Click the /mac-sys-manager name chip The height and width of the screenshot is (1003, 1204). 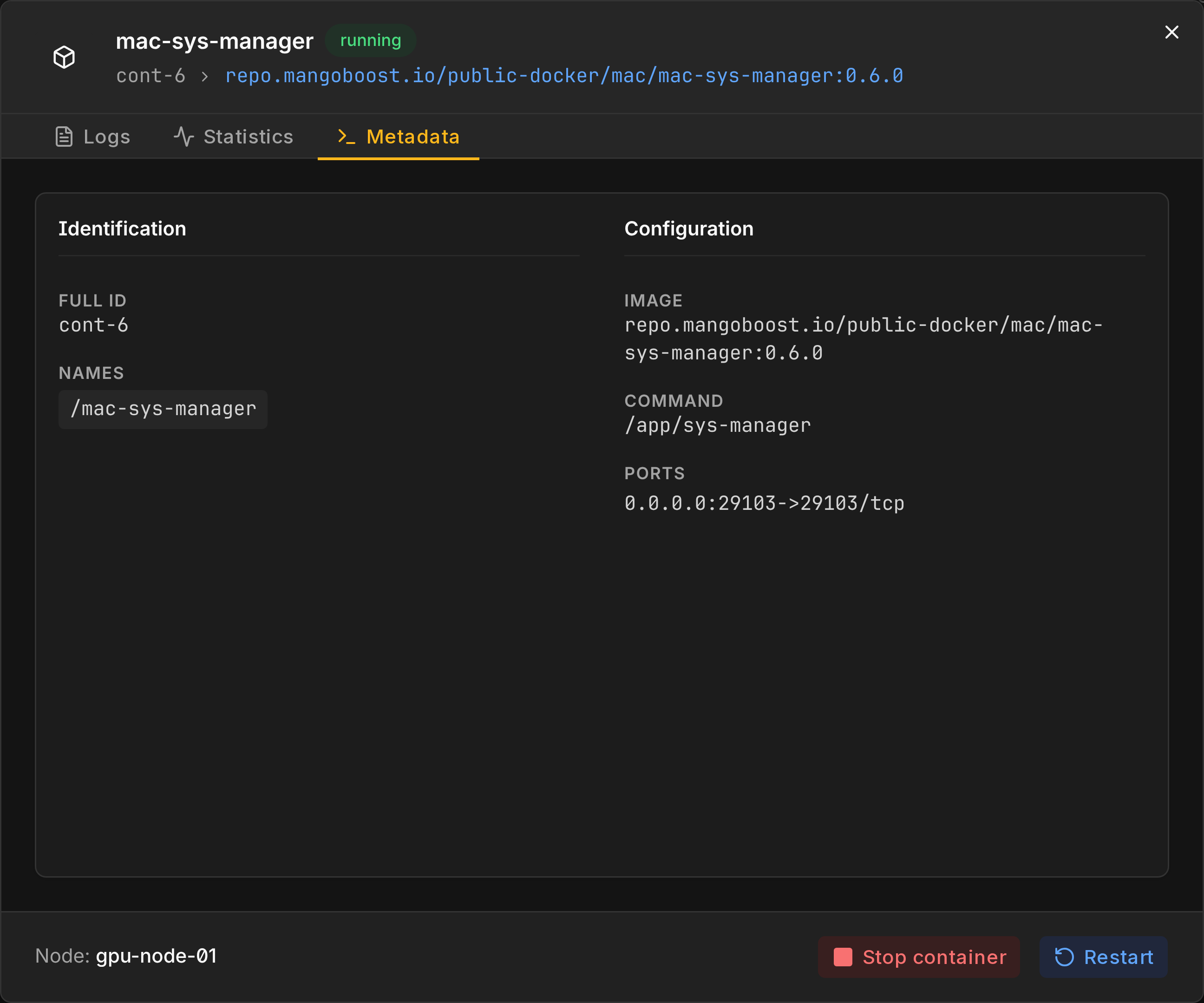[163, 409]
